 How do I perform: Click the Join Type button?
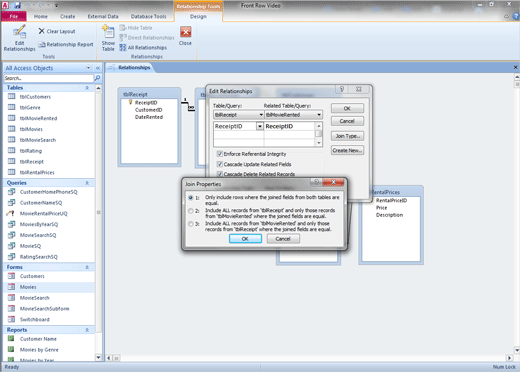[x=347, y=136]
